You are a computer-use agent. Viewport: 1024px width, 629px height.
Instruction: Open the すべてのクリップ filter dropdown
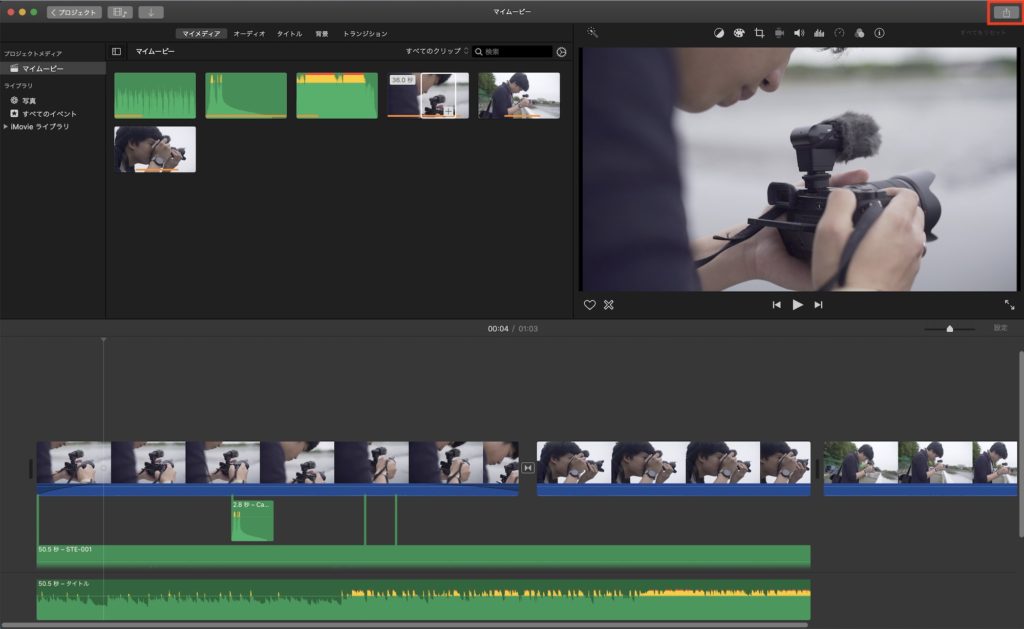point(436,51)
